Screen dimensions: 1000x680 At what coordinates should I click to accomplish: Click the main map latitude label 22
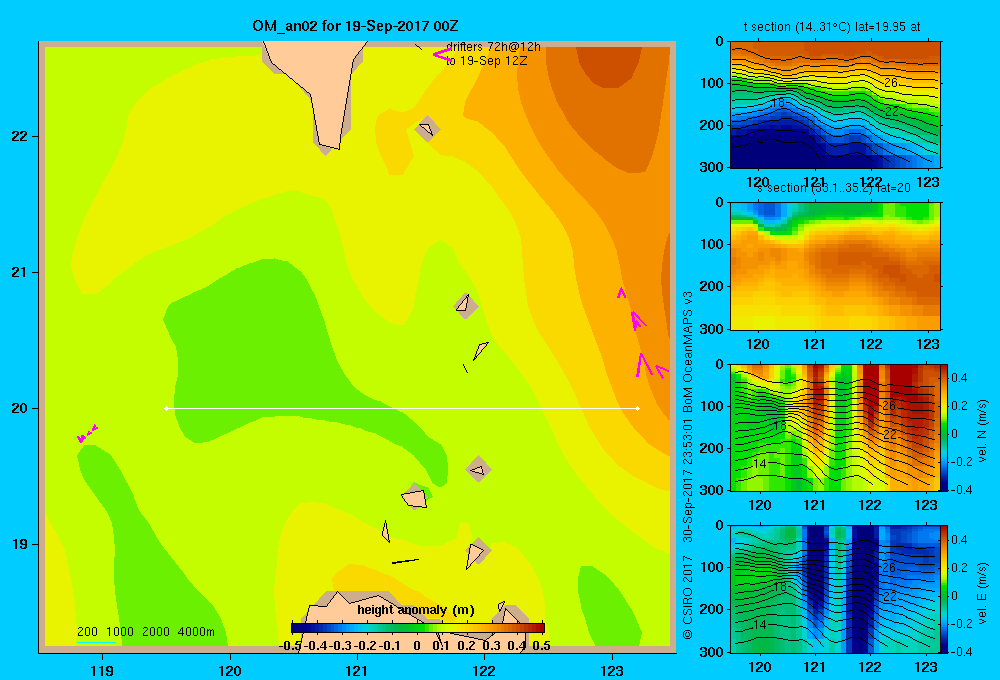(19, 137)
